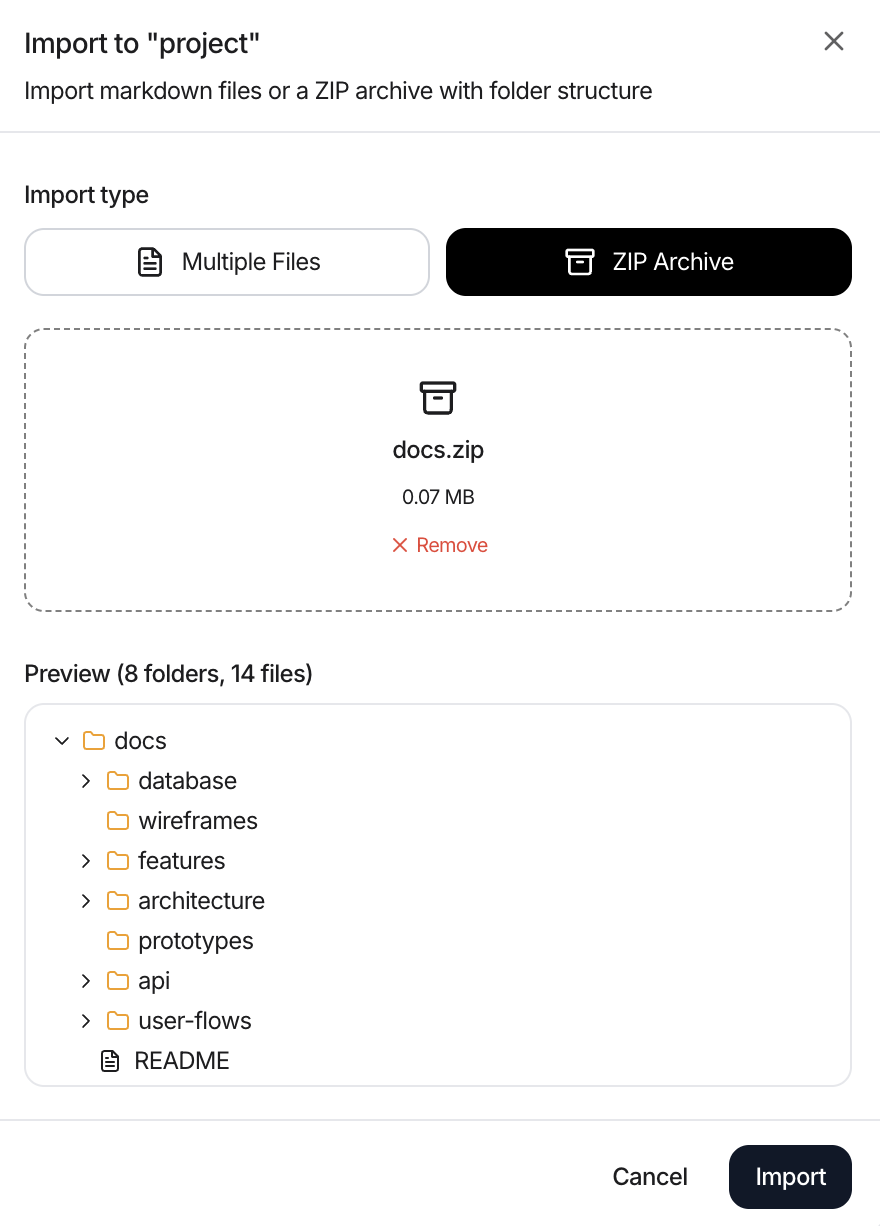The width and height of the screenshot is (880, 1226).
Task: Collapse the docs folder in the preview
Action: click(x=62, y=740)
